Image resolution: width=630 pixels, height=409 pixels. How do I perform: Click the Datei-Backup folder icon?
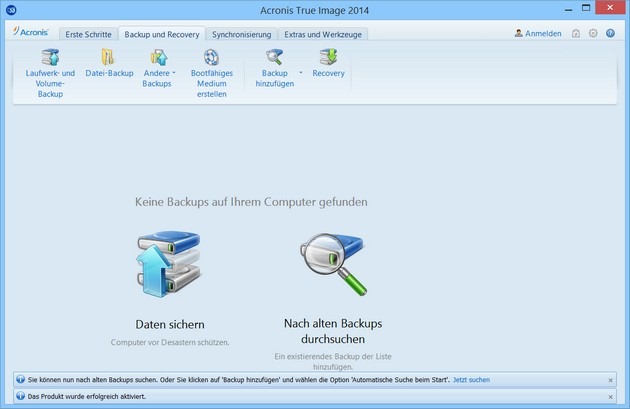(108, 57)
